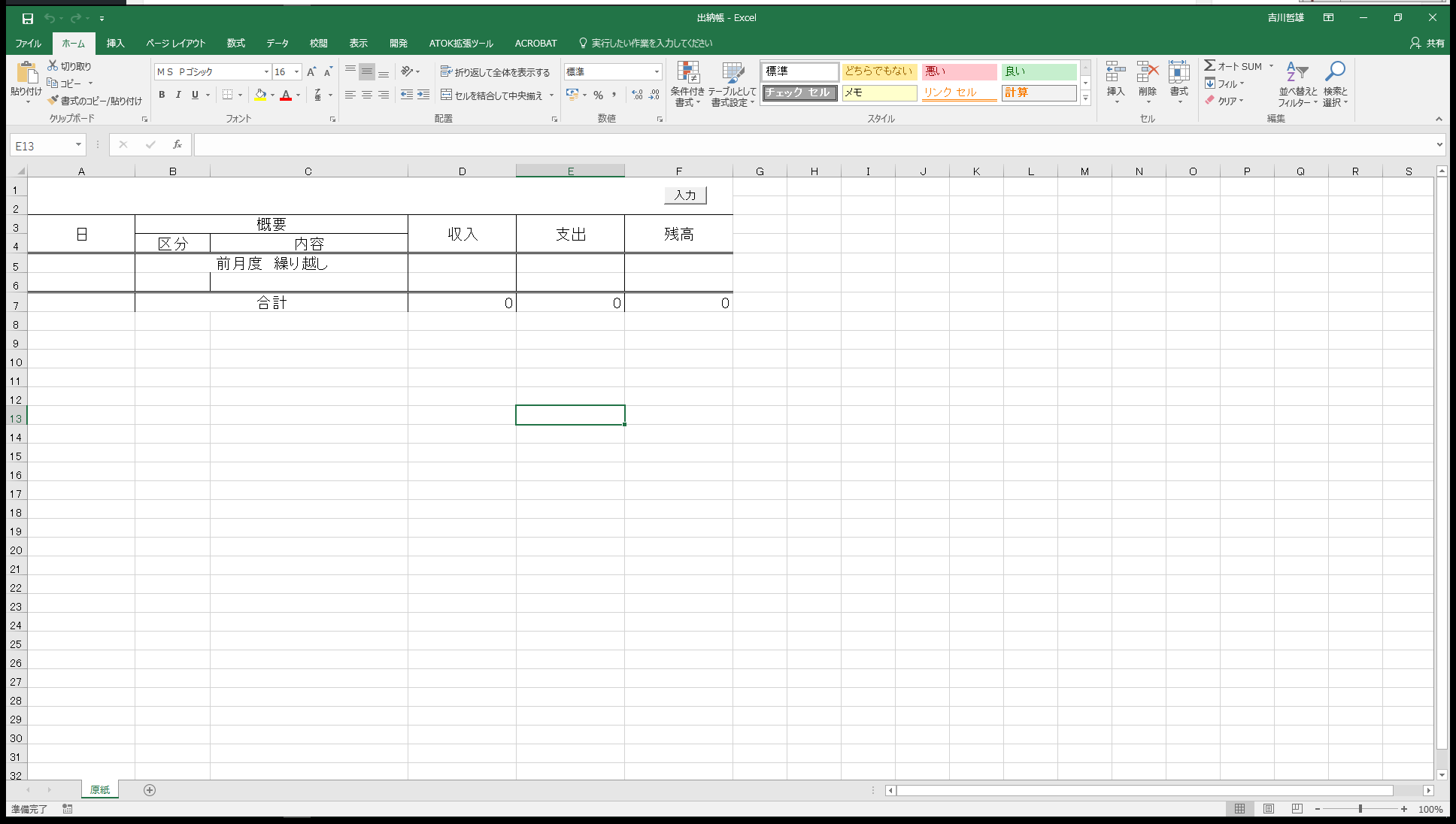Click the percent style icon
This screenshot has height=824, width=1456.
pos(598,95)
